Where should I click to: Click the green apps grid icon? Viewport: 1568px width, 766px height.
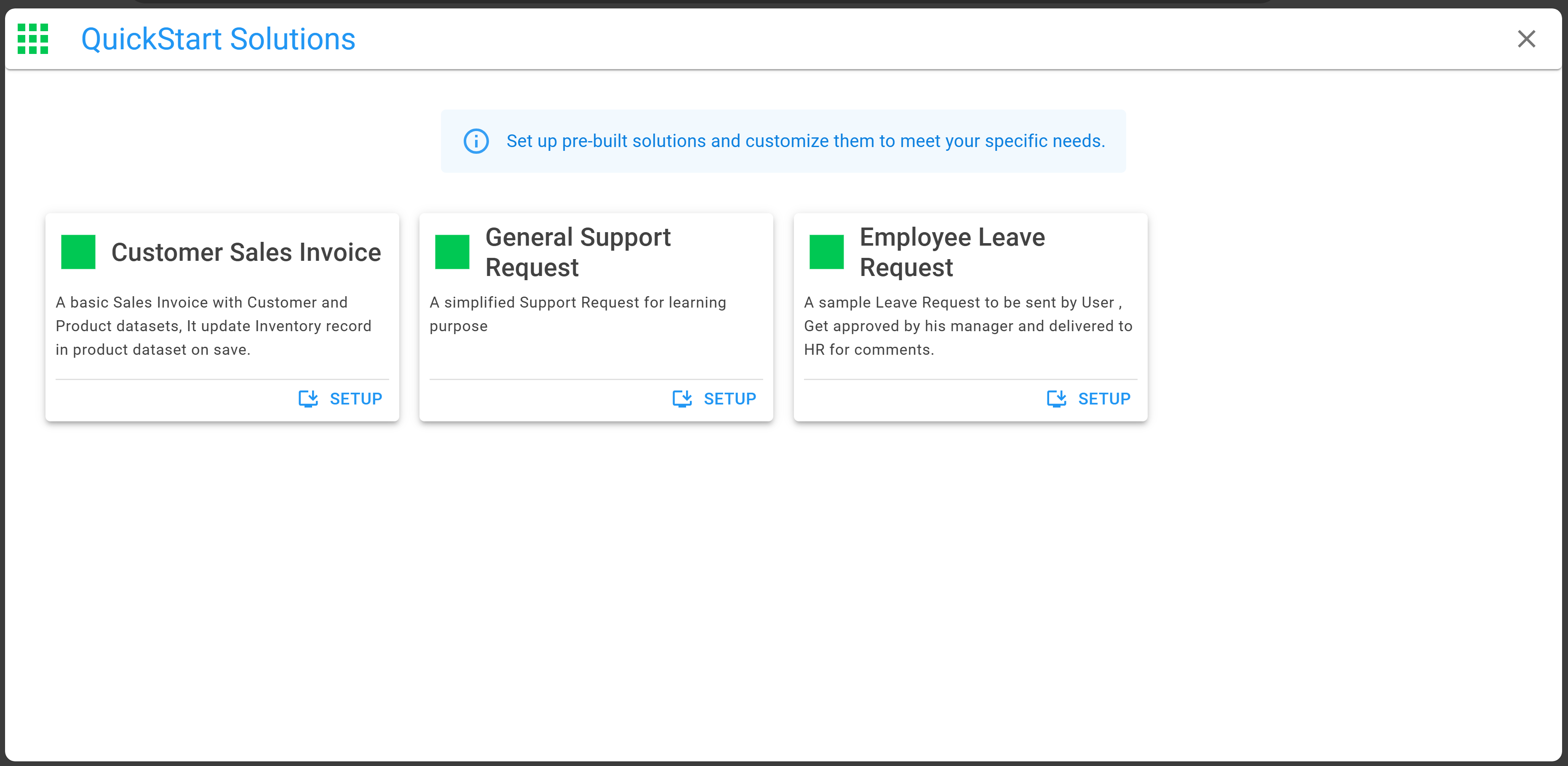(x=33, y=39)
